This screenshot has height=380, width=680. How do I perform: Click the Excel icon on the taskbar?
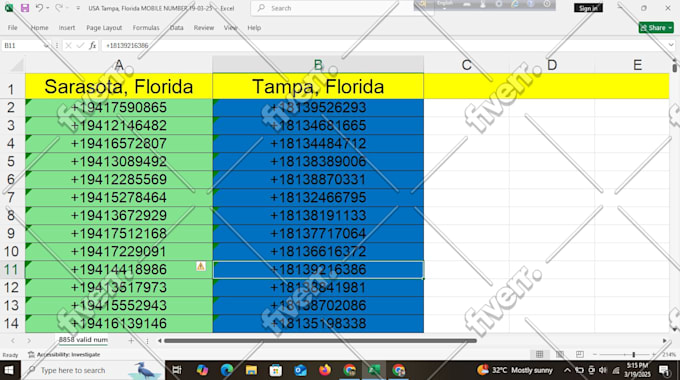click(374, 370)
